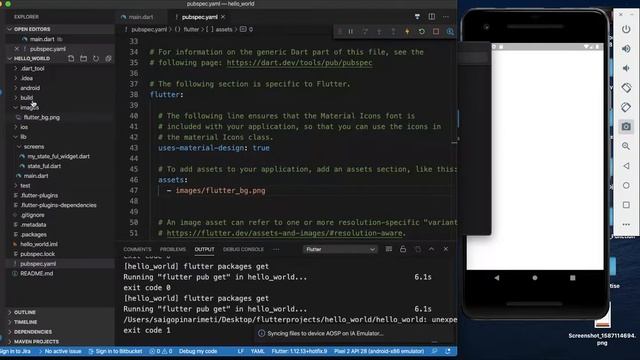This screenshot has width=640, height=360.
Task: Change YAML language mode in status bar
Action: [257, 351]
